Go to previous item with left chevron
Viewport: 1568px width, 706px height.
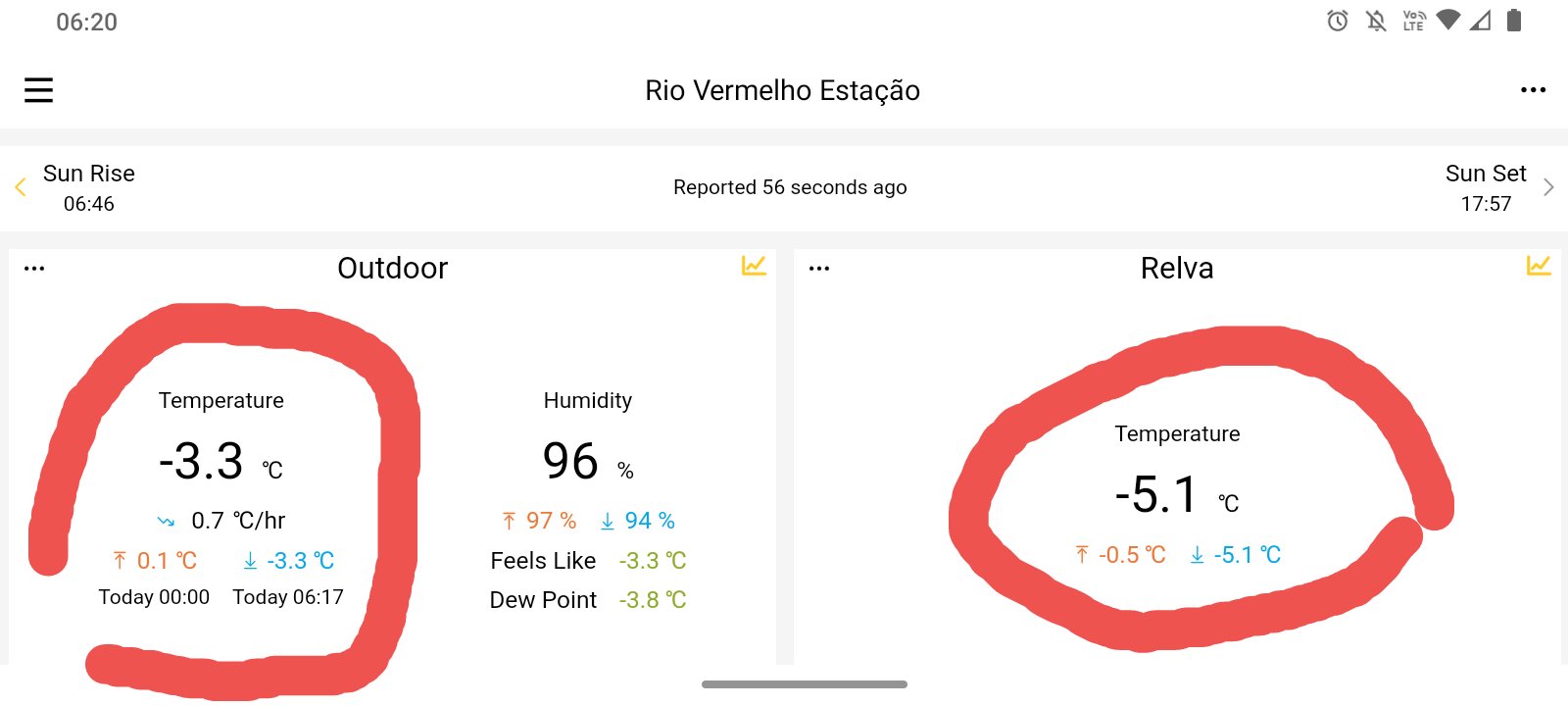20,187
